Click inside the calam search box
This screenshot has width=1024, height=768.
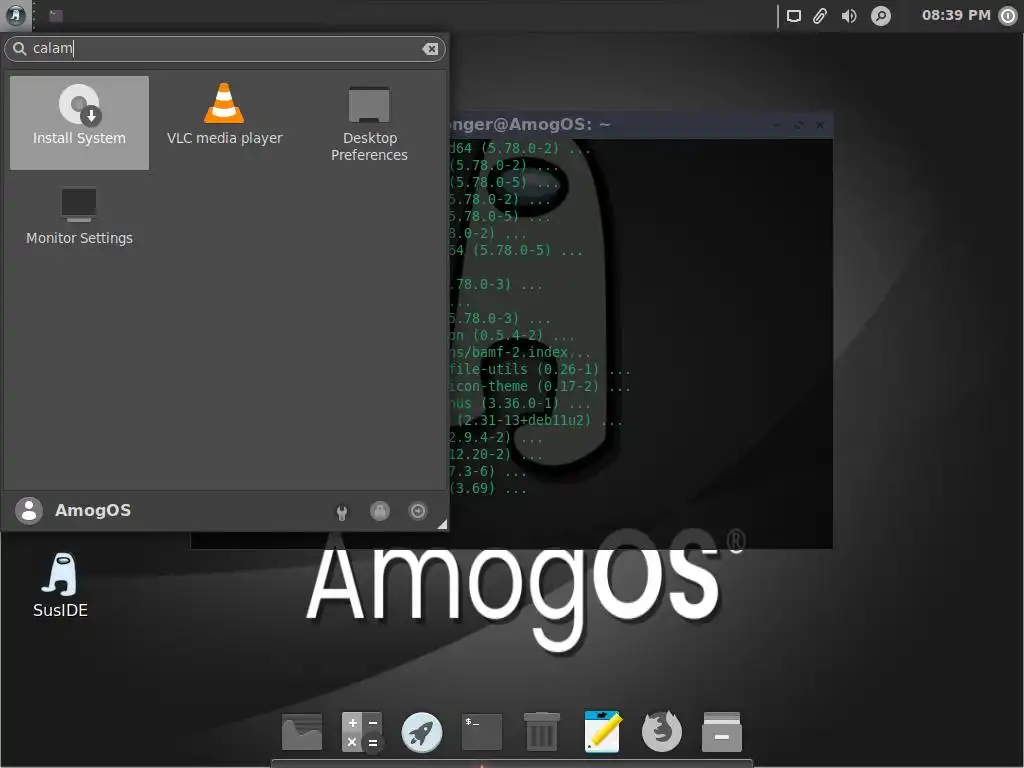tap(225, 49)
